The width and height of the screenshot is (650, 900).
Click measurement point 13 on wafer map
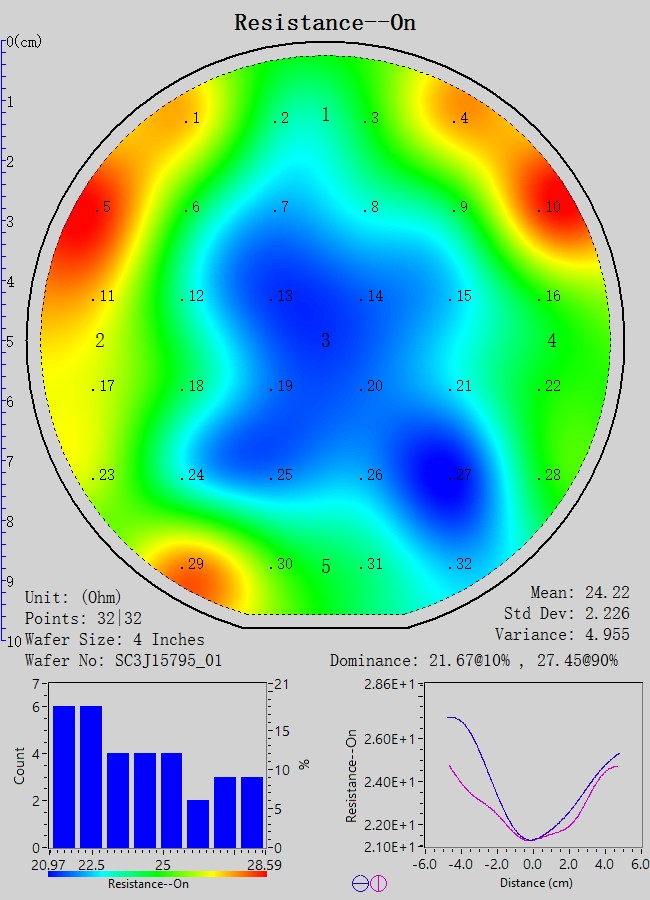click(281, 296)
